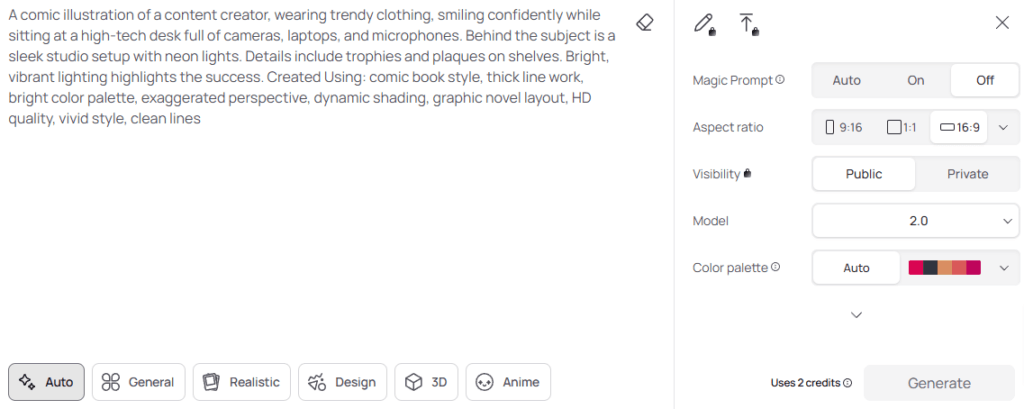Click the locked pencil edit icon
Screen dimensions: 1024x409
pyautogui.click(x=704, y=24)
